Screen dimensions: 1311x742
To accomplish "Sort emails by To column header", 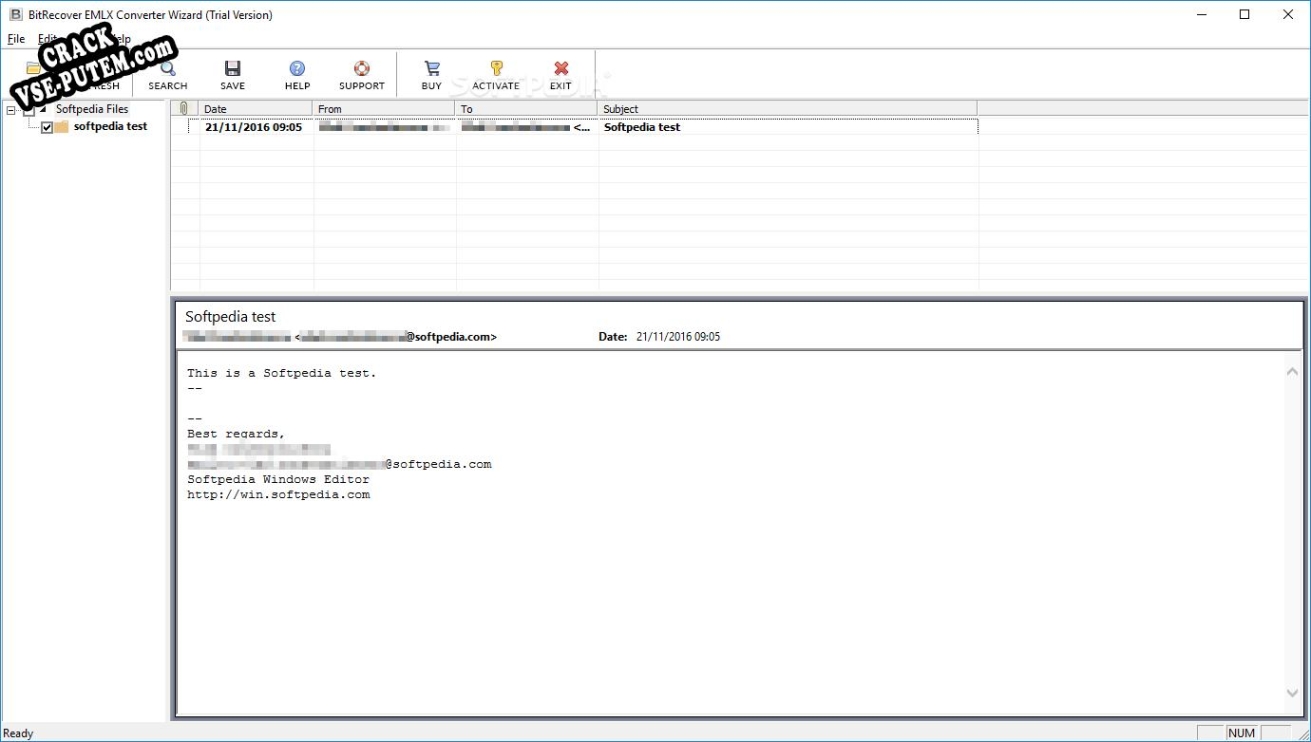I will point(525,109).
